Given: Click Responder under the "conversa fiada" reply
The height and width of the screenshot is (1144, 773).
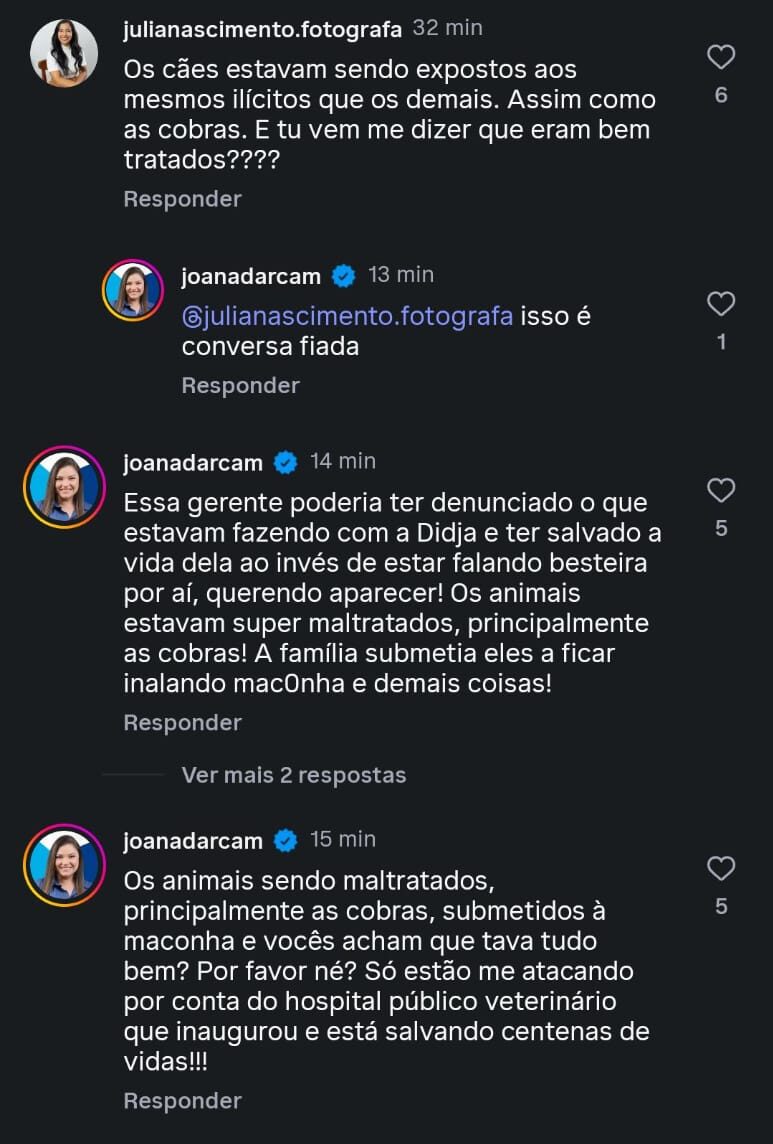Looking at the screenshot, I should coord(240,385).
